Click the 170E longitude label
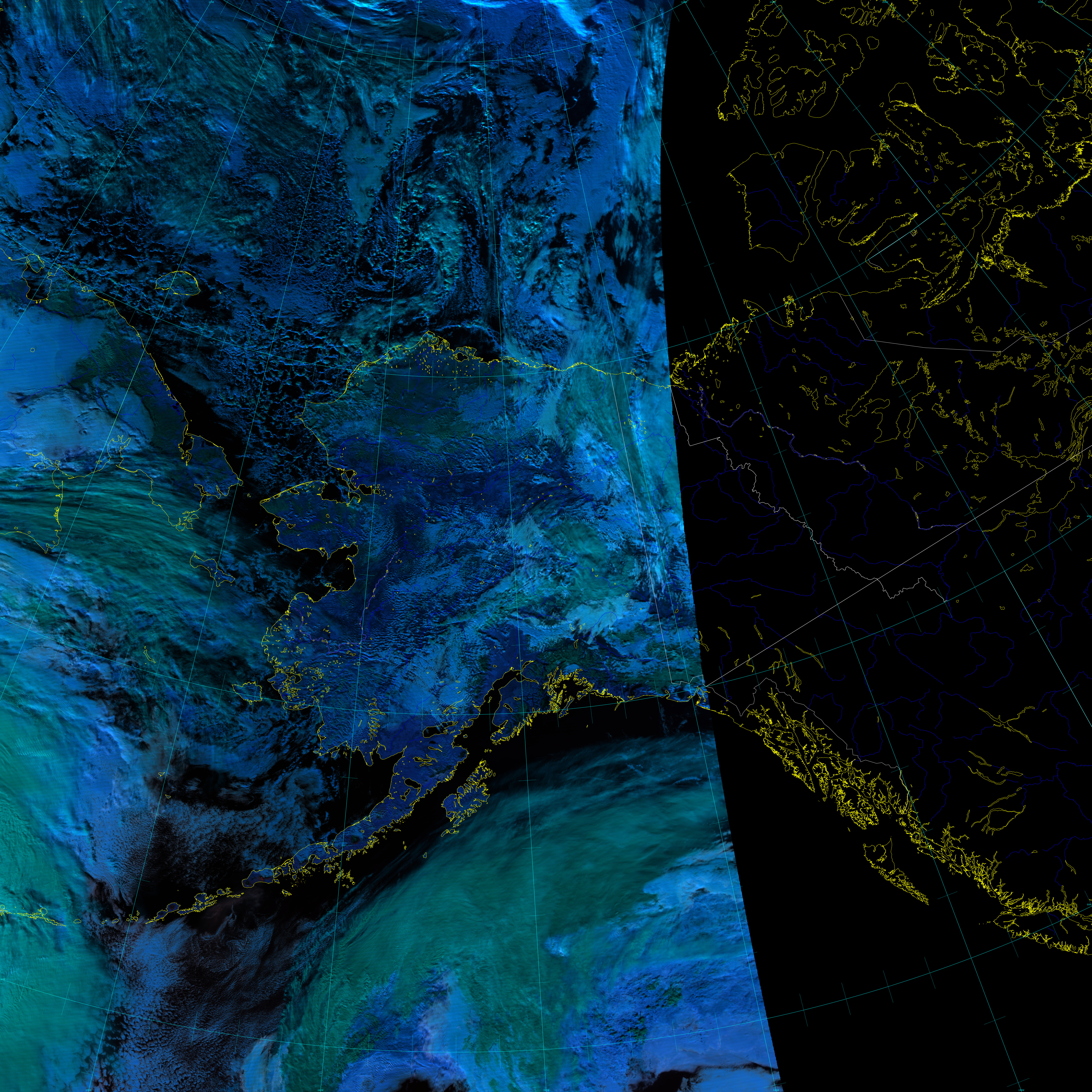The image size is (1092, 1092). coord(211,2)
